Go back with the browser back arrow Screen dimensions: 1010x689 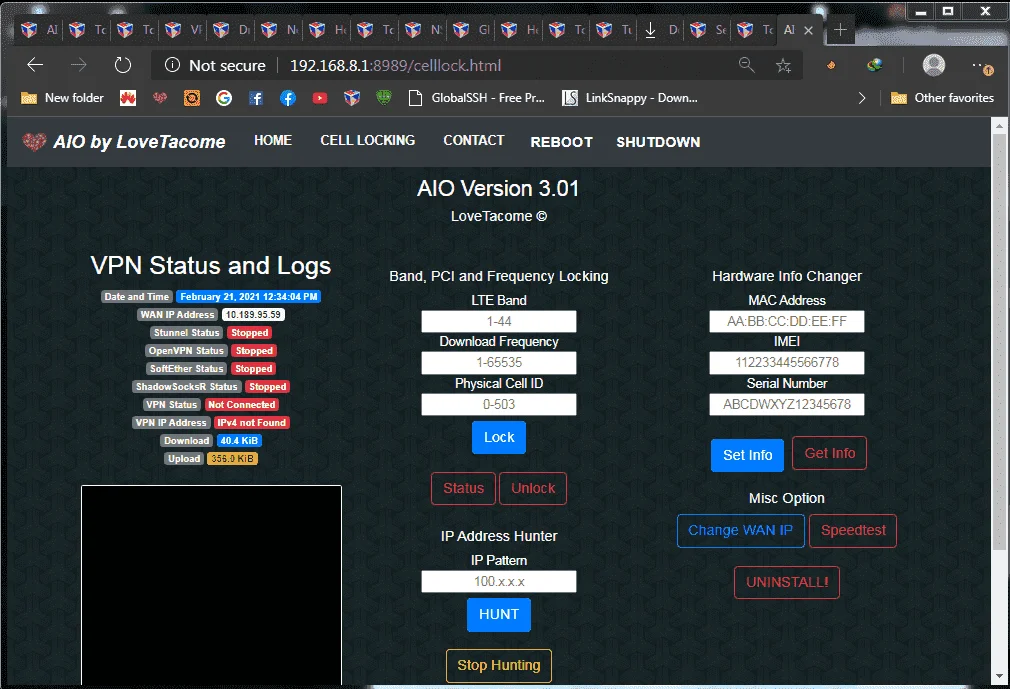[35, 65]
